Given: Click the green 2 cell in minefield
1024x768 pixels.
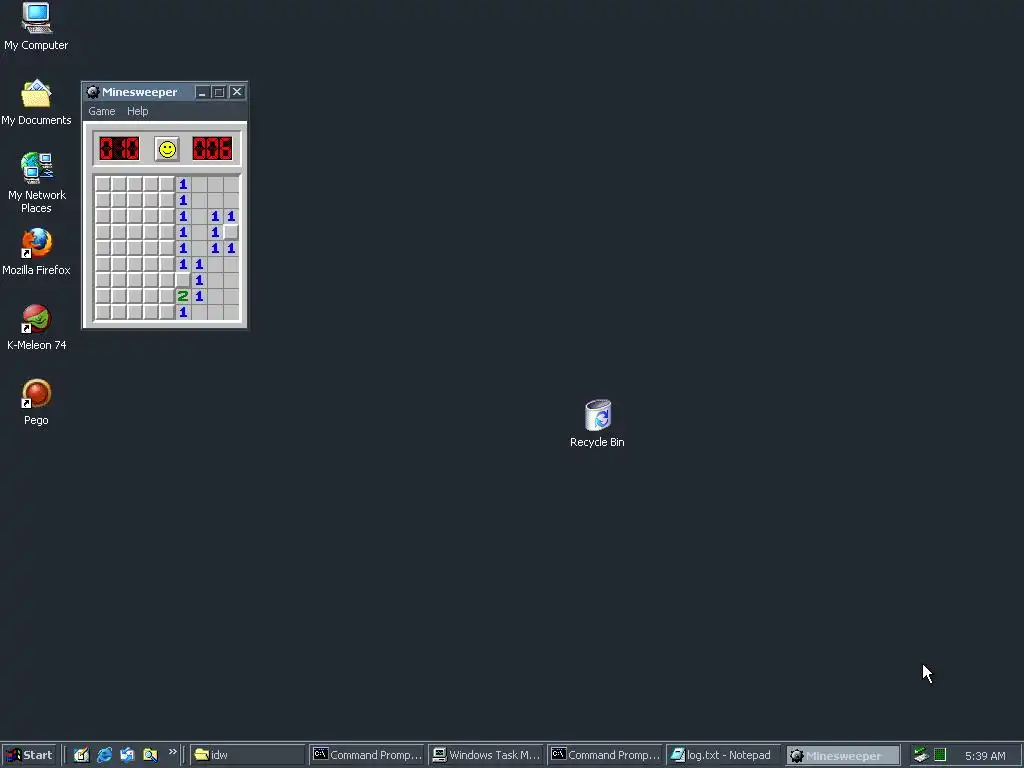Looking at the screenshot, I should click(x=183, y=296).
